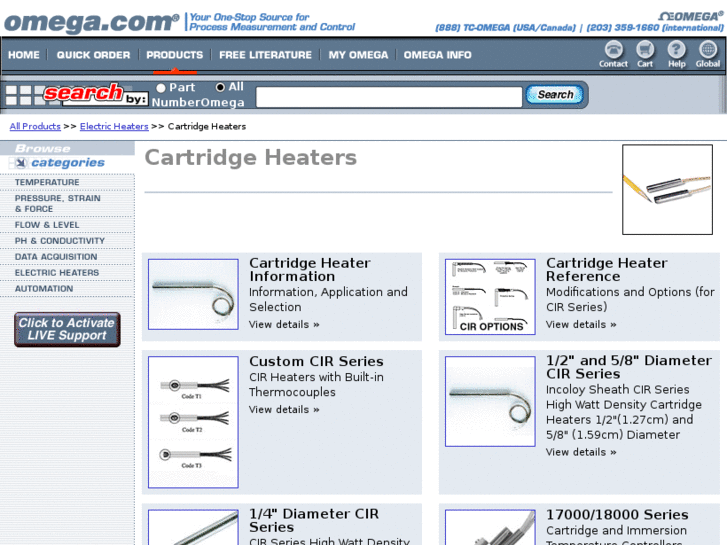
Task: View details for Custom CIR Series
Action: click(284, 410)
